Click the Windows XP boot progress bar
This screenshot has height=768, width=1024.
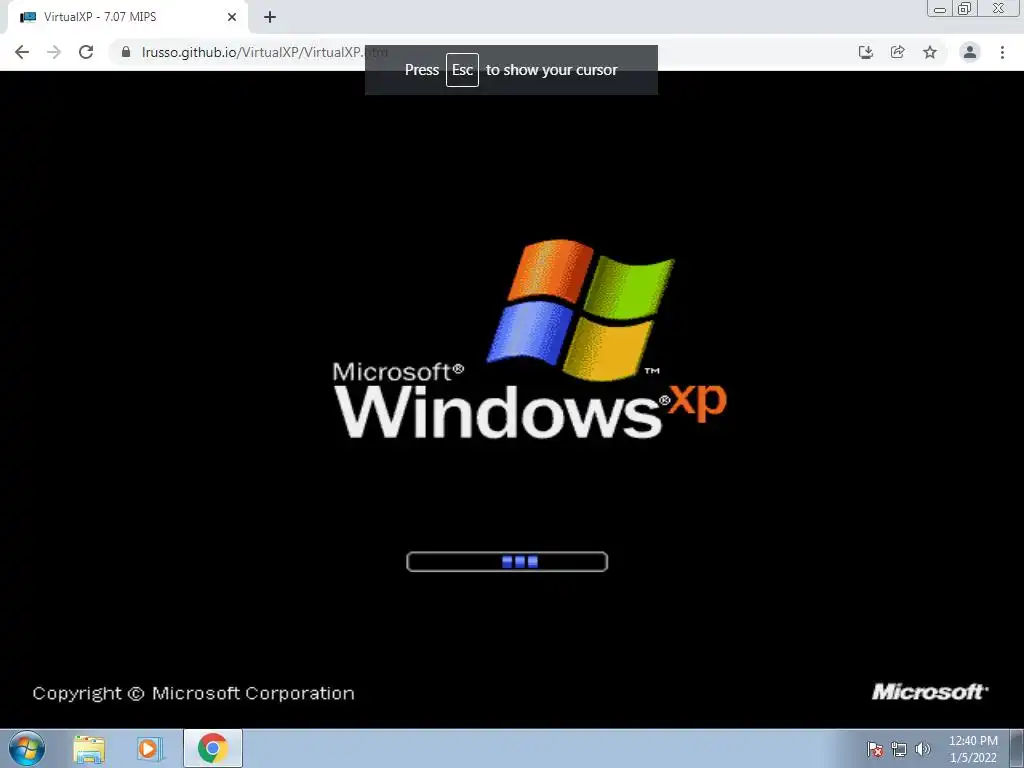point(507,562)
